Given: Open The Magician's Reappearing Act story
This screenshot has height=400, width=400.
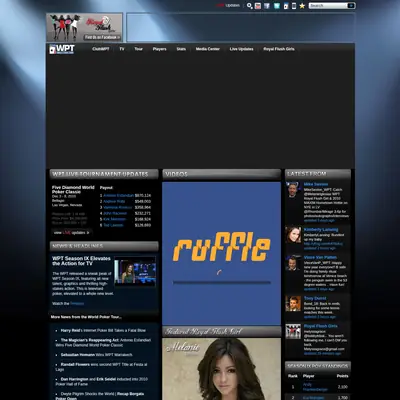Looking at the screenshot, I should click(x=103, y=343).
